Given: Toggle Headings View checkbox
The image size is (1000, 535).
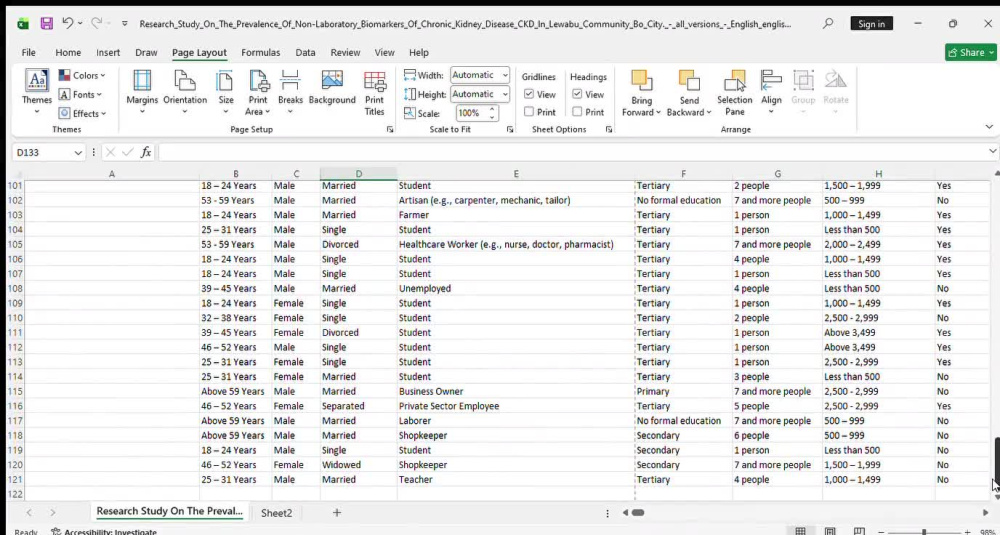Looking at the screenshot, I should (577, 94).
